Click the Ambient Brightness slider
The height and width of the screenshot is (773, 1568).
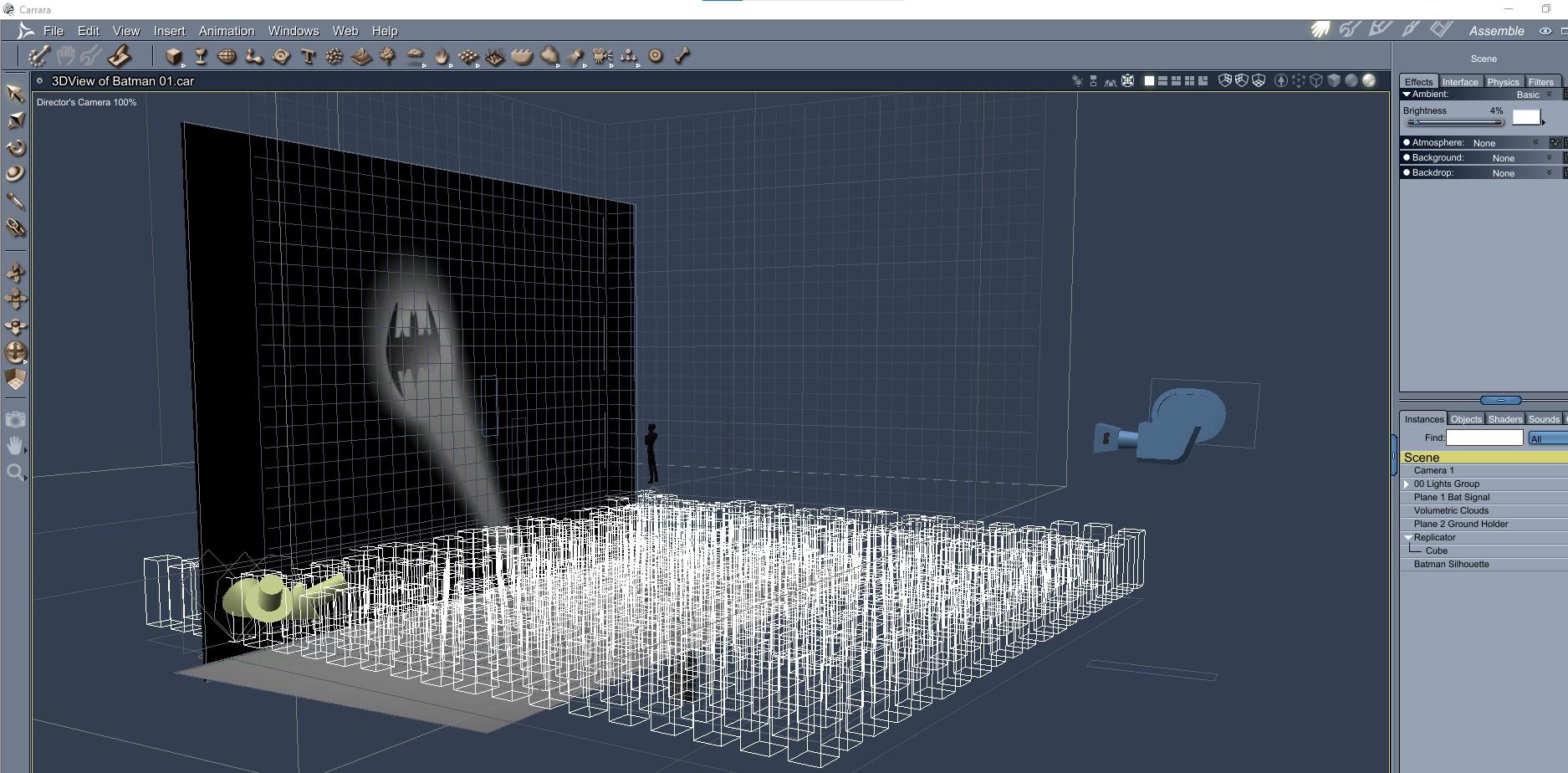tap(1453, 123)
